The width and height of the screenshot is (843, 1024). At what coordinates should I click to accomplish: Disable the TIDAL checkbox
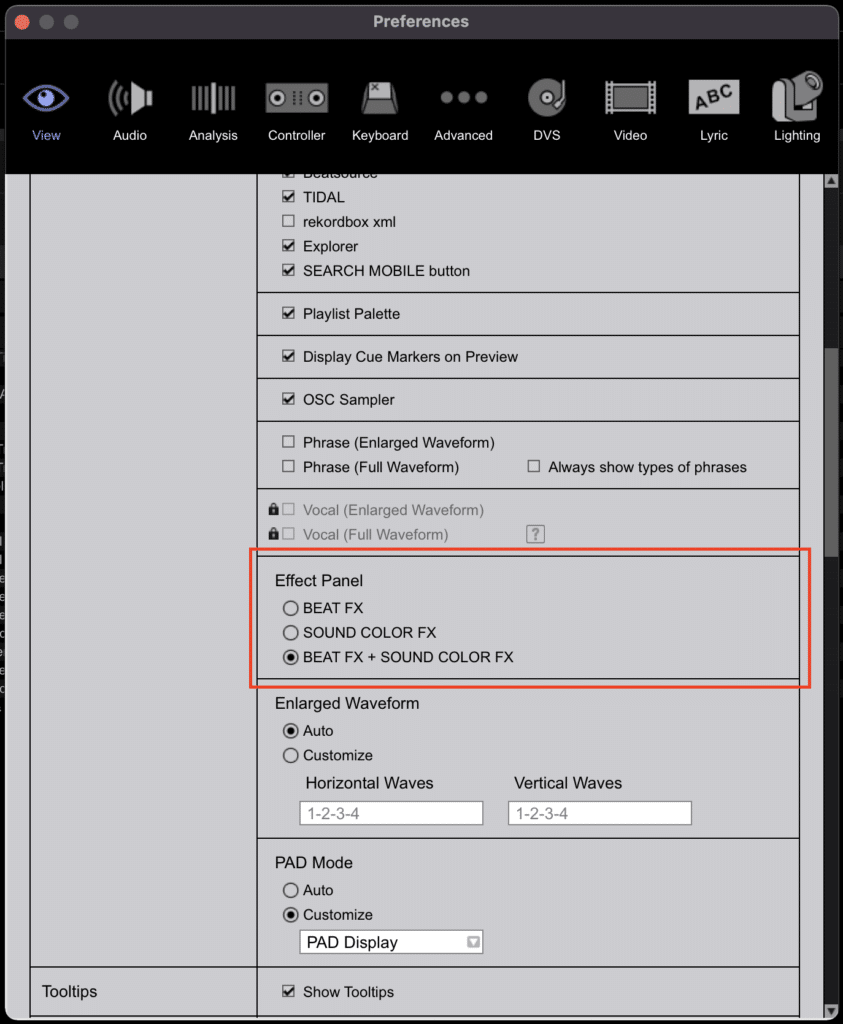point(288,197)
